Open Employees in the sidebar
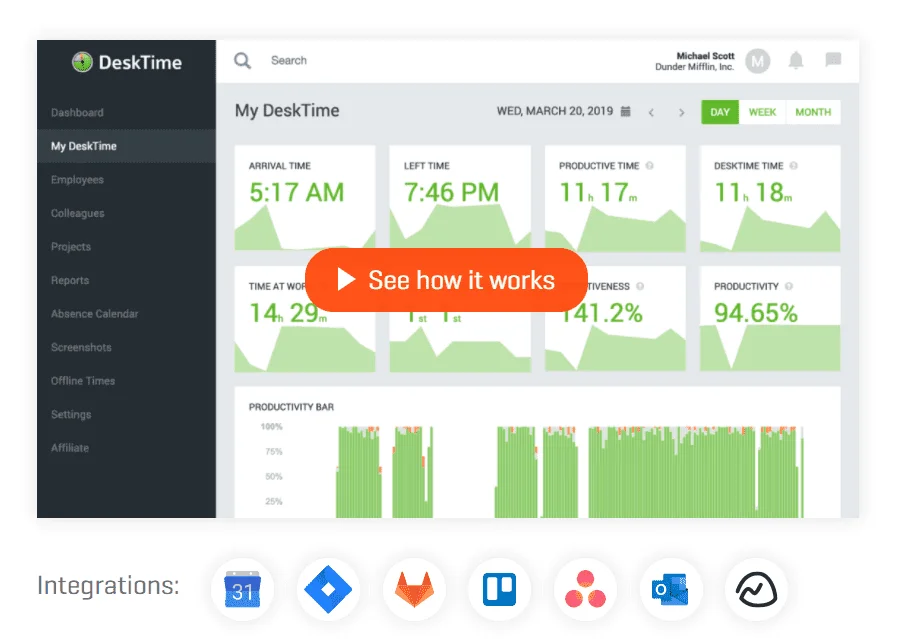Viewport: 907px width, 639px height. [78, 180]
